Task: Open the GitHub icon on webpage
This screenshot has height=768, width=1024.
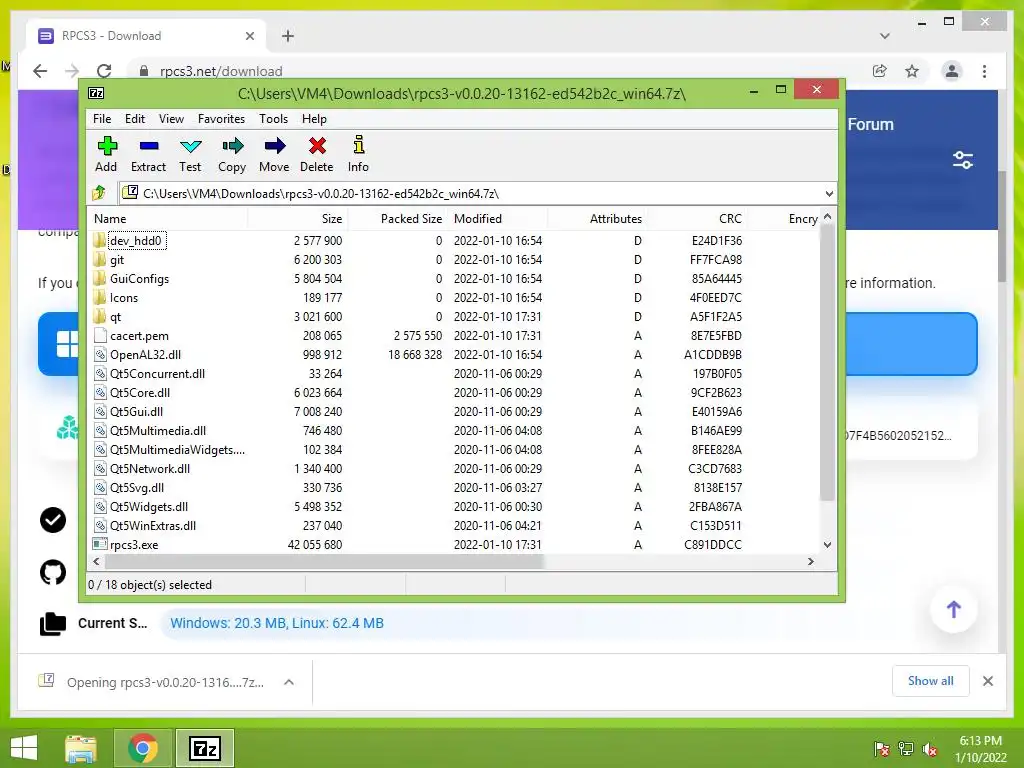Action: [53, 572]
